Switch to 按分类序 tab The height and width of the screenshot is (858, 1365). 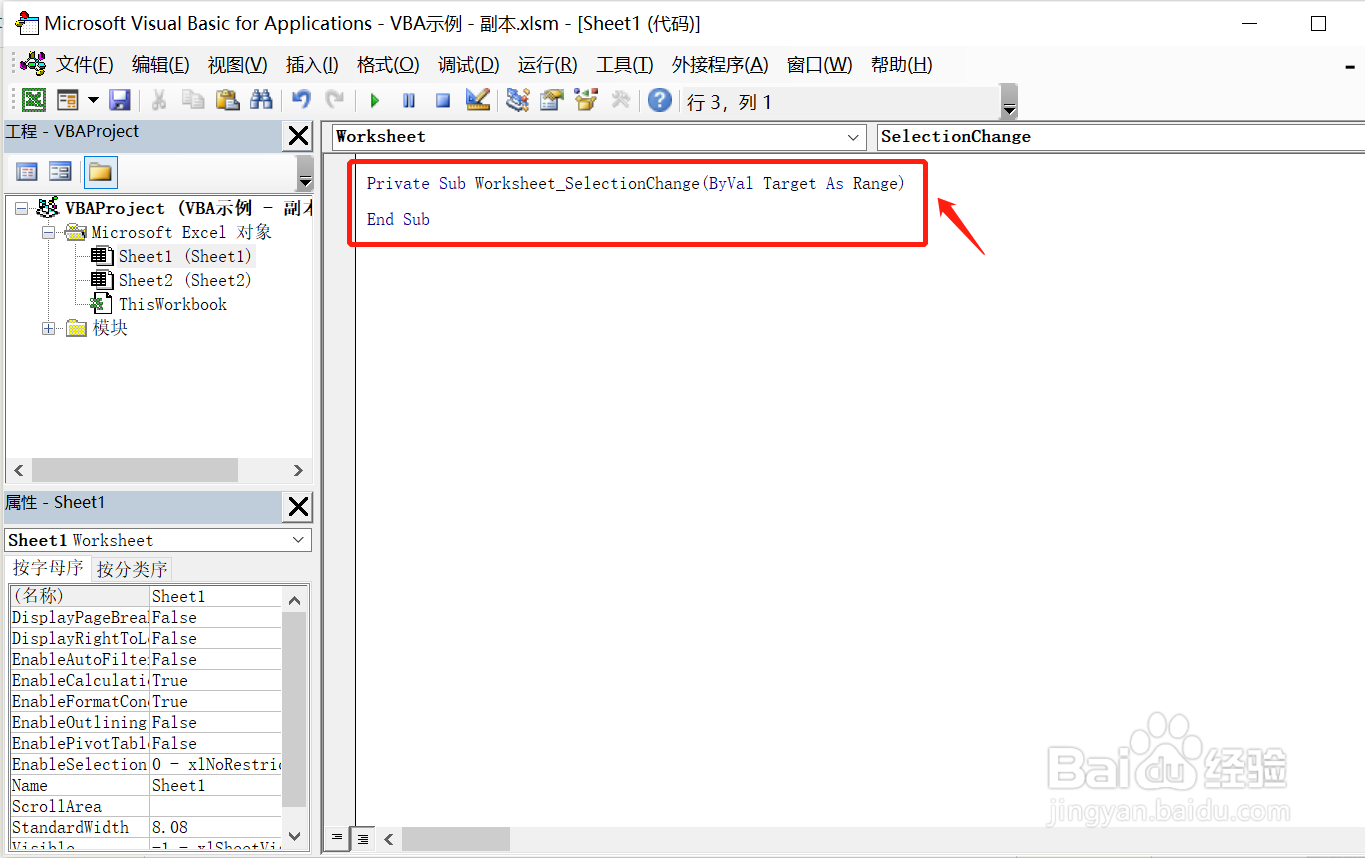tap(132, 569)
